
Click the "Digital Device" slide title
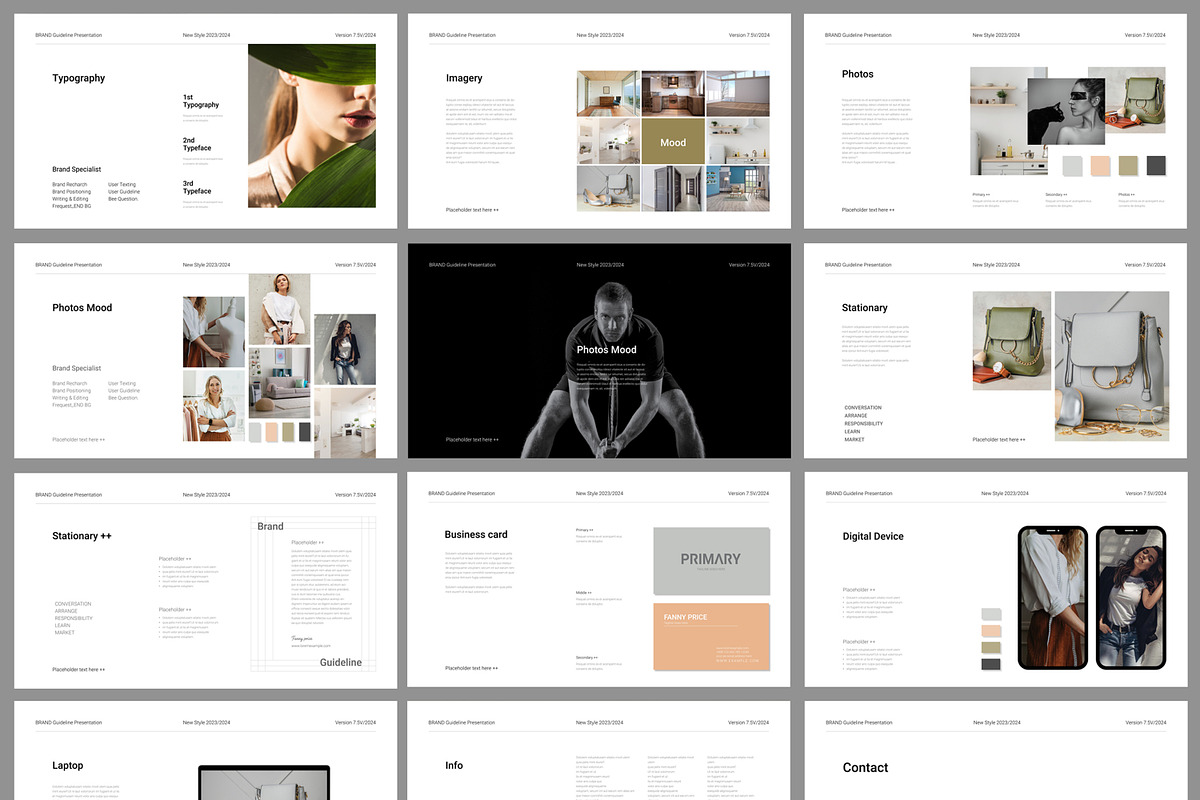[873, 536]
